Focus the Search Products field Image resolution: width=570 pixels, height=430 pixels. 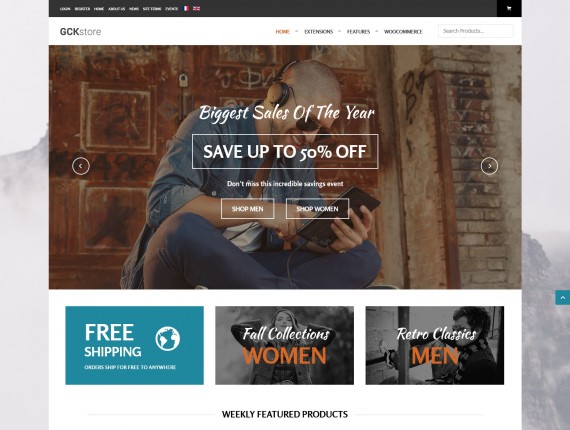coord(475,31)
